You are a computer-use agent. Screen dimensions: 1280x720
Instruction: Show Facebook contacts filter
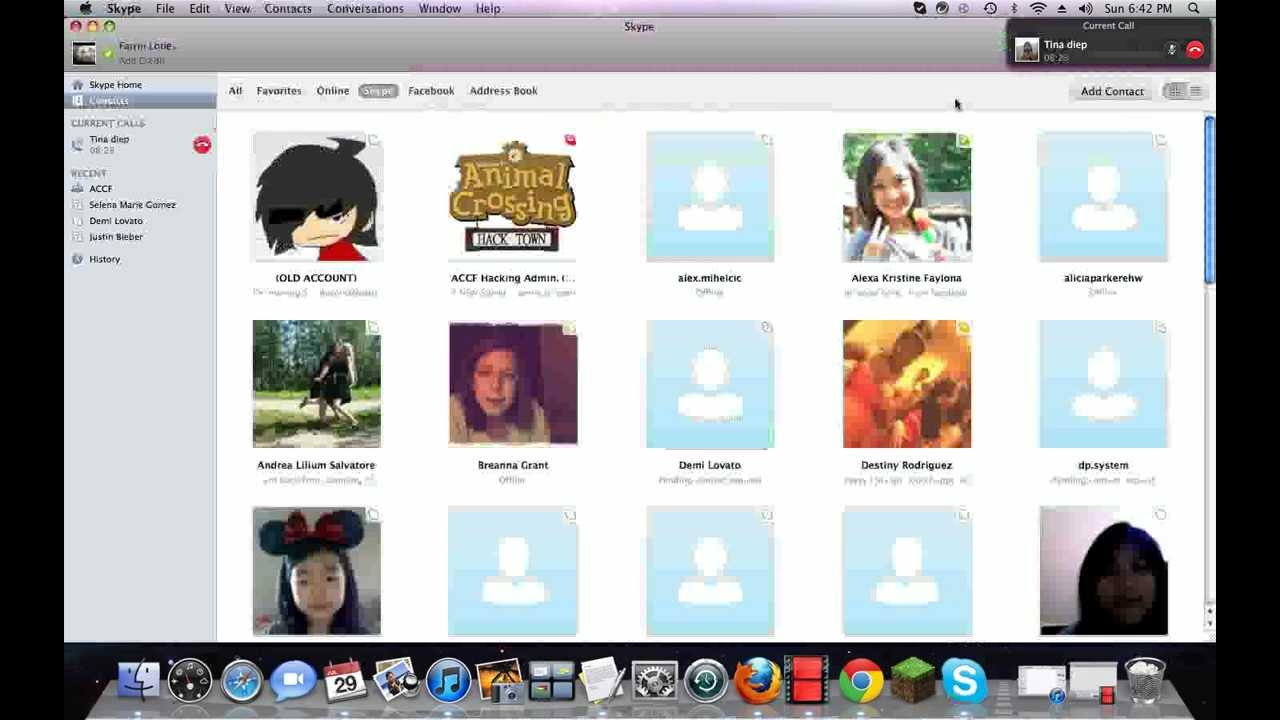pyautogui.click(x=431, y=91)
